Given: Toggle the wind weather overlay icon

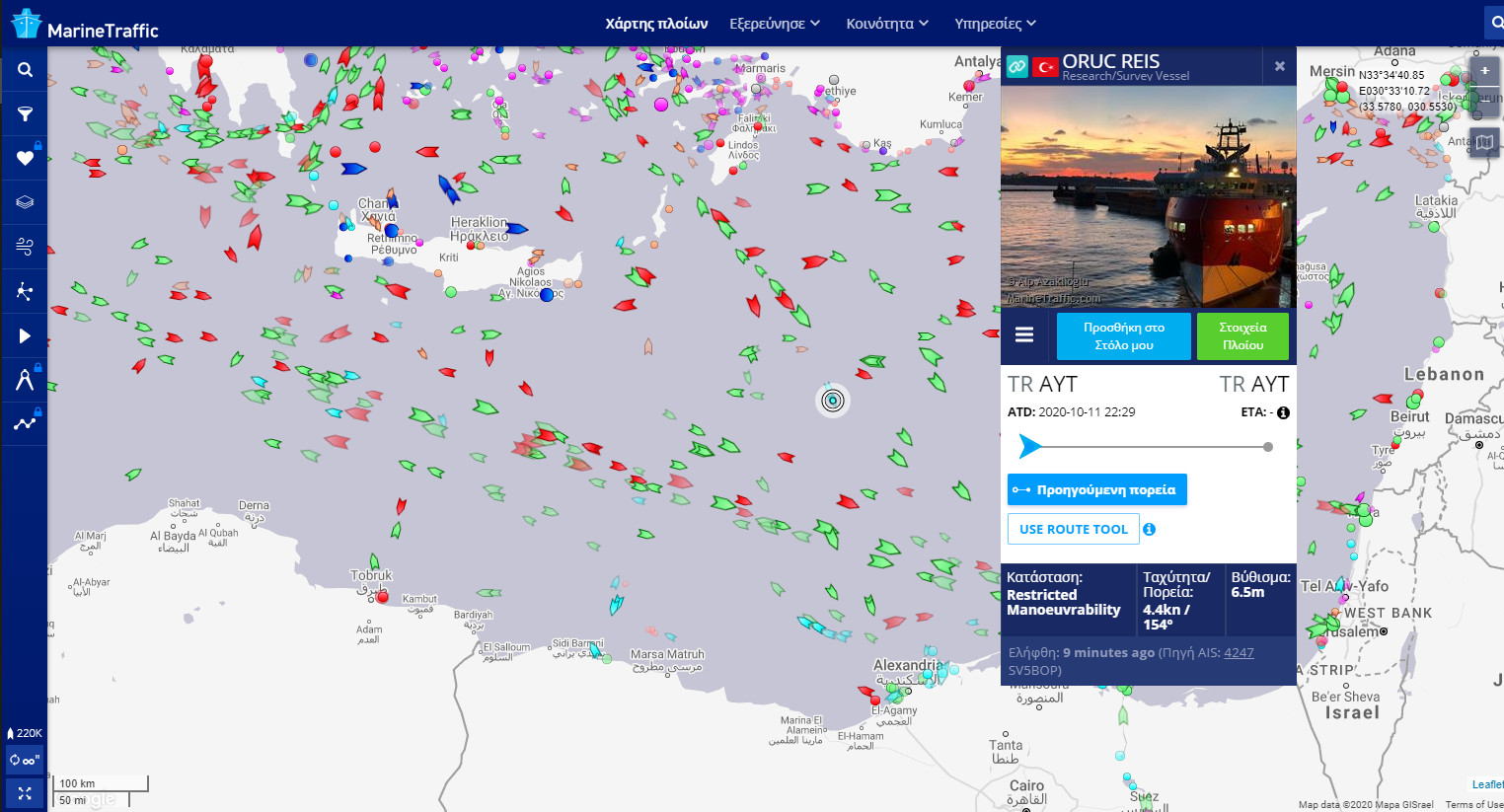Looking at the screenshot, I should click(25, 247).
